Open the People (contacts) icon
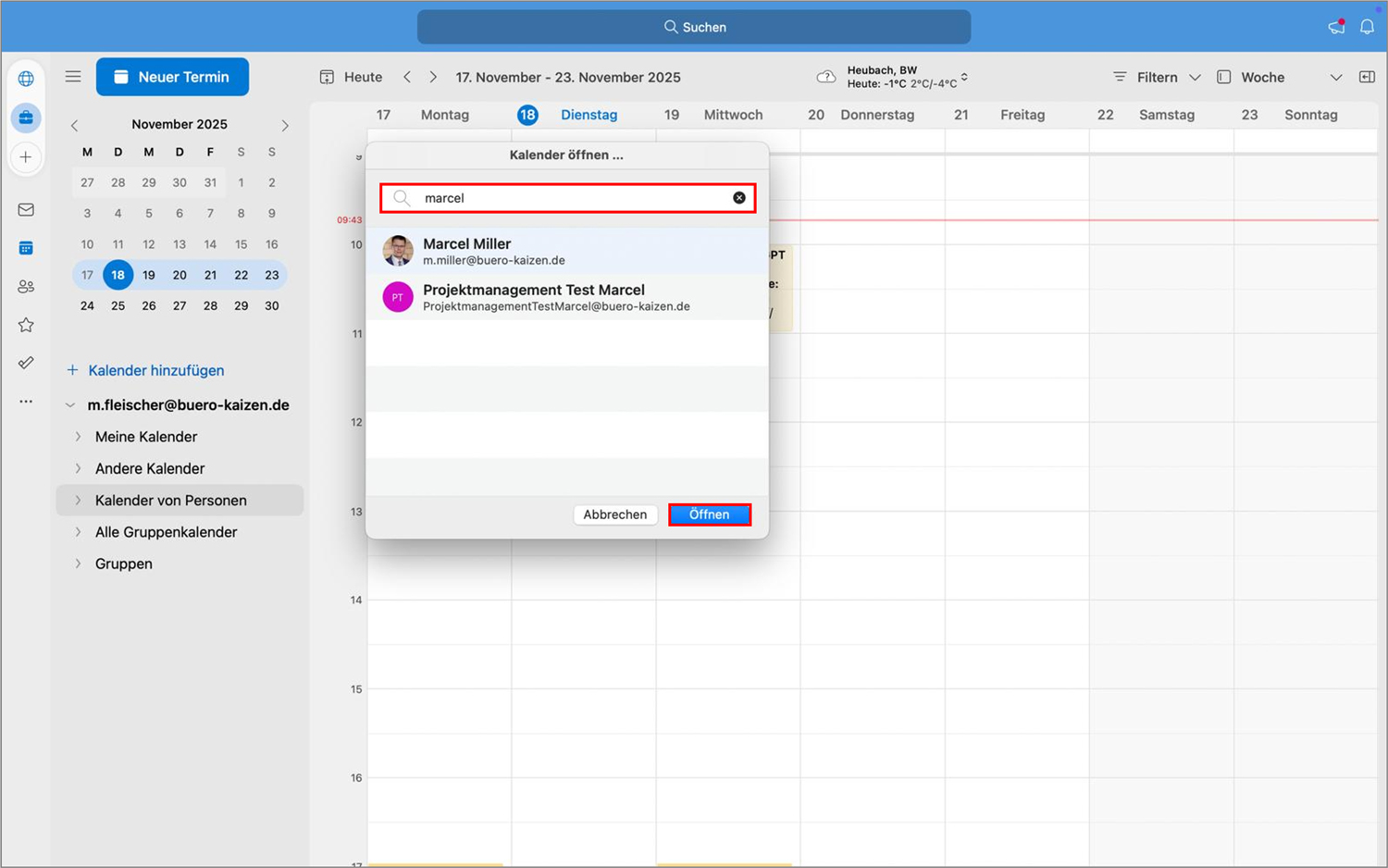 point(26,286)
